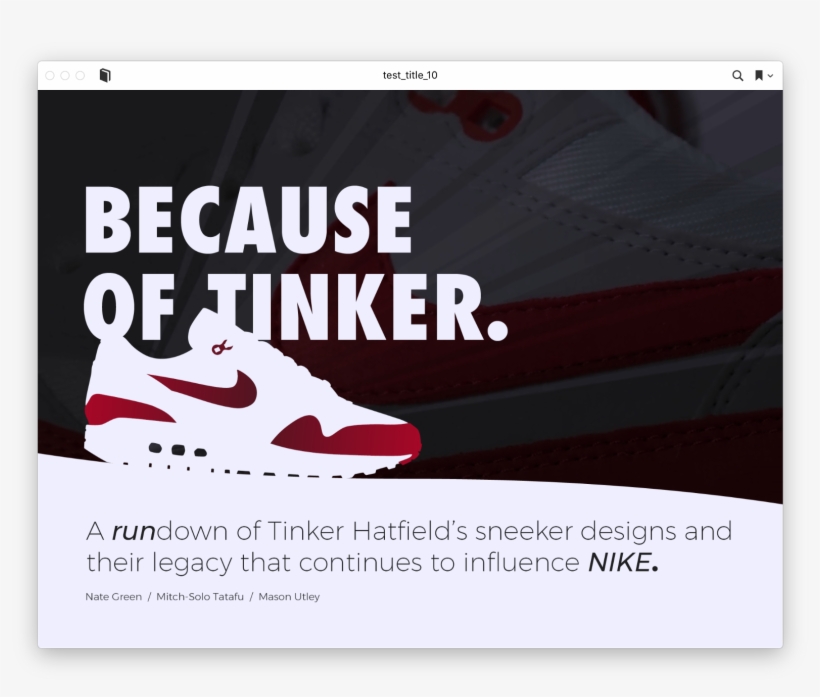Image resolution: width=820 pixels, height=697 pixels.
Task: Select the author name Mitch-Solo Tatafu
Action: (x=200, y=597)
